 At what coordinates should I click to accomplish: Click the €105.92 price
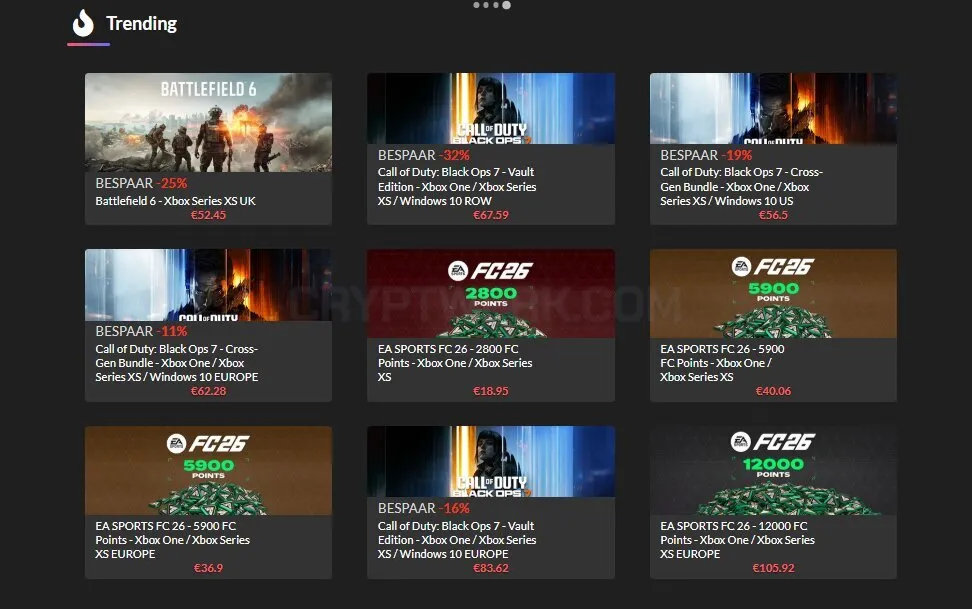pos(773,568)
